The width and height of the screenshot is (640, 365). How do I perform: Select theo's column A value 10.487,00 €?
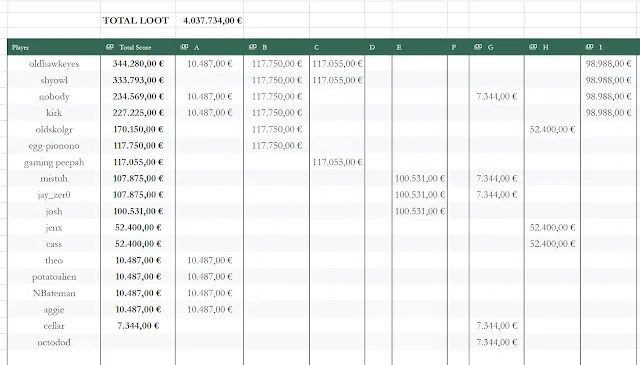coord(209,260)
